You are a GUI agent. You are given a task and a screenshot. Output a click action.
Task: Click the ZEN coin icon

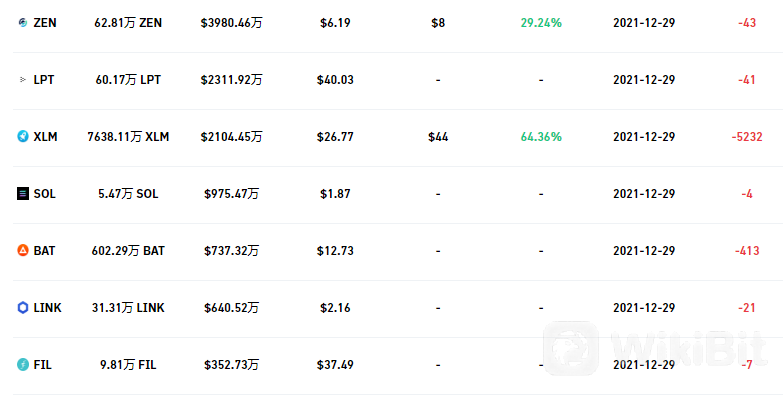tap(23, 22)
